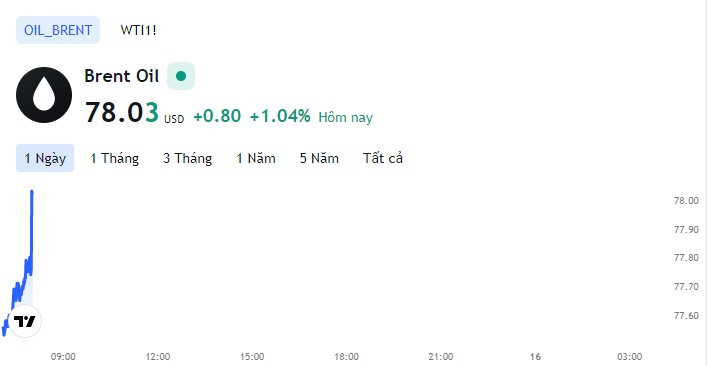Click the Brent Oil droplet logo icon

click(44, 95)
